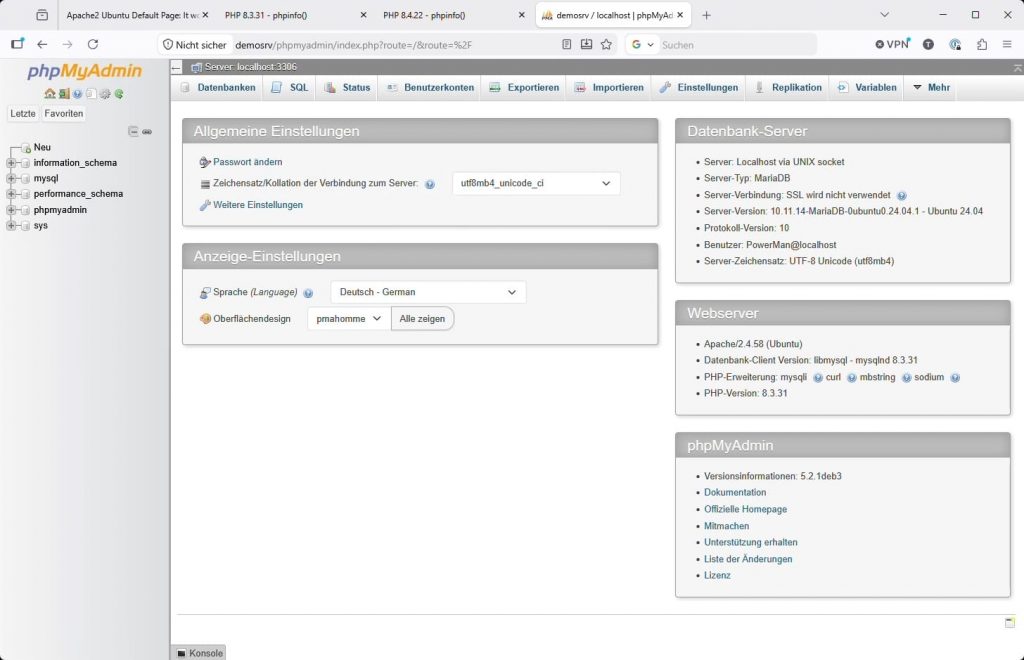Click the page settings icon at bottom right
This screenshot has width=1024, height=660.
click(x=1010, y=622)
